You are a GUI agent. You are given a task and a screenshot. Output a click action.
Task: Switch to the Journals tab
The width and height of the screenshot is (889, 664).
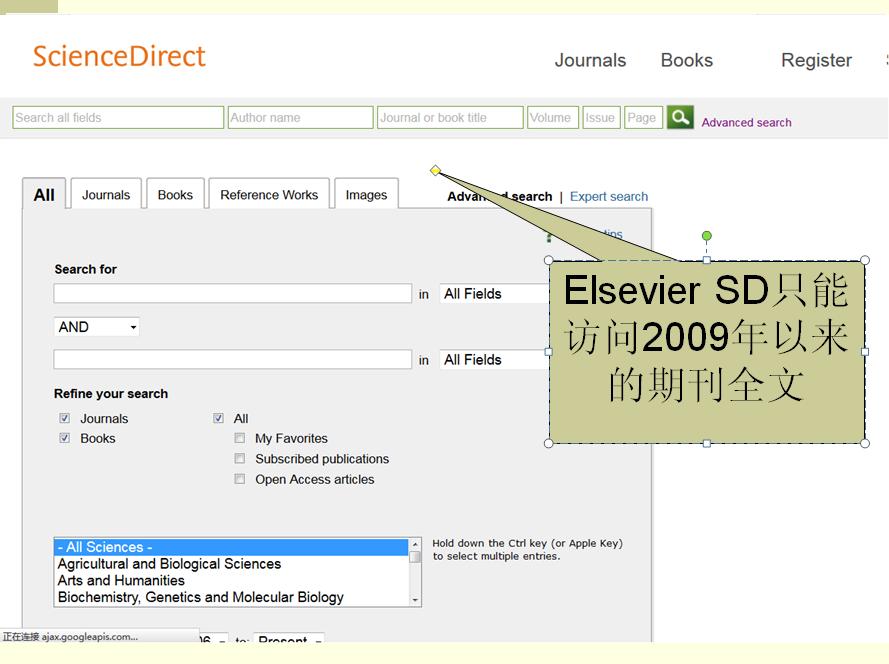tap(106, 194)
